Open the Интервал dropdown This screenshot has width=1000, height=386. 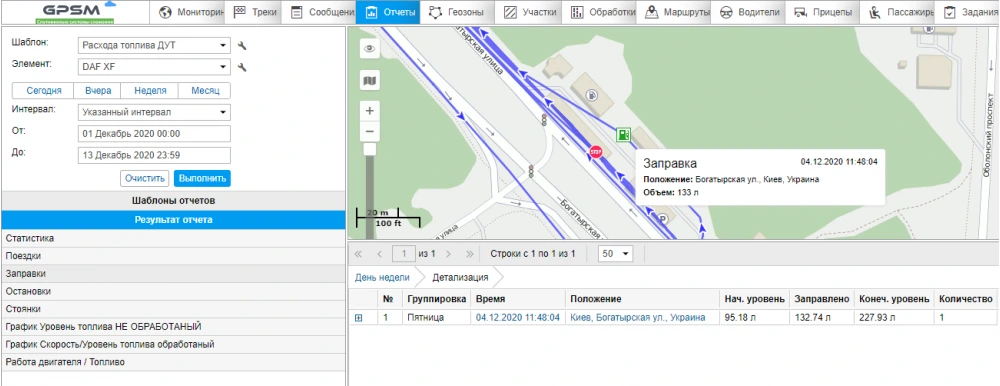154,112
